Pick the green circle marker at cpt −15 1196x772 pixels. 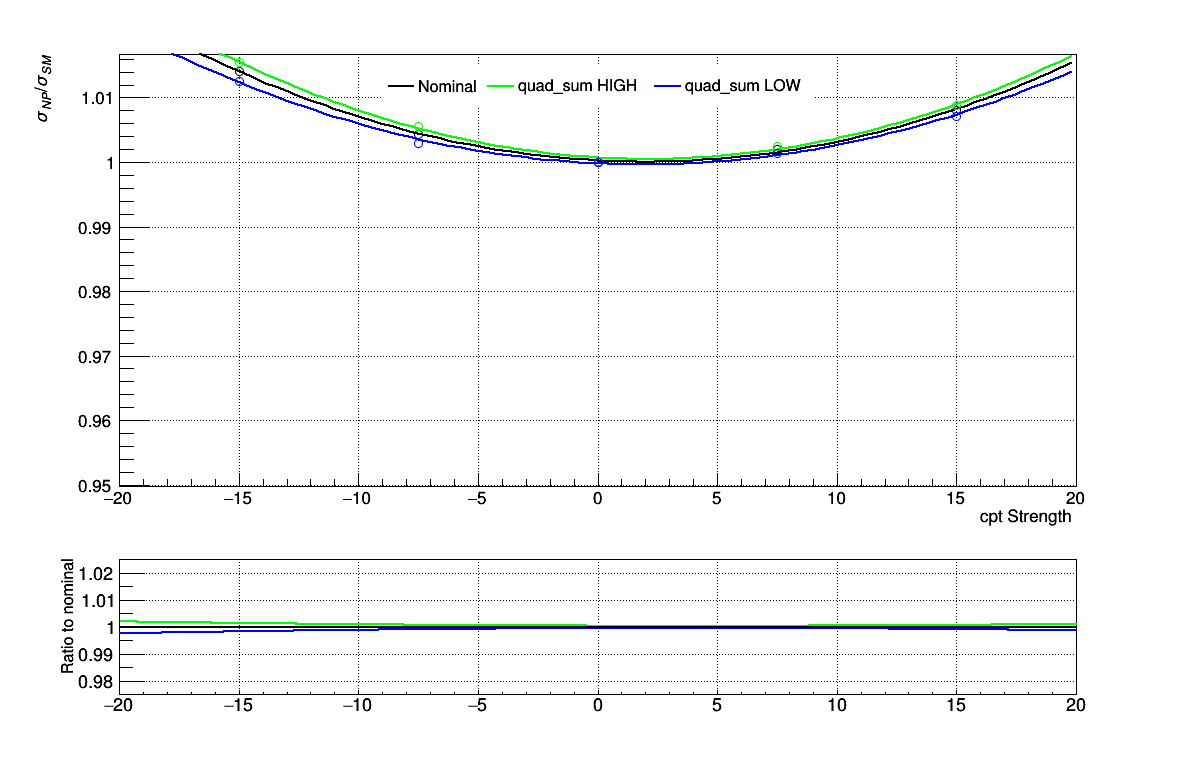[240, 63]
